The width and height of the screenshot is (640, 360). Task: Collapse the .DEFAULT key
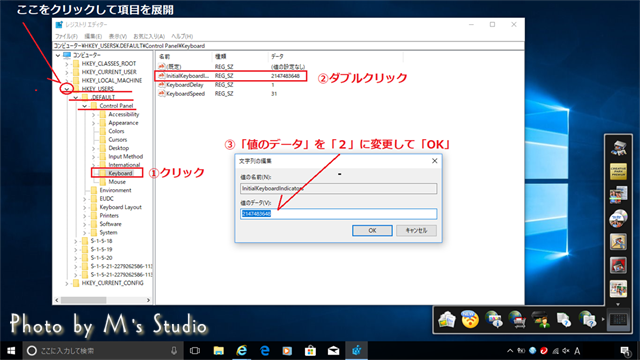point(76,98)
